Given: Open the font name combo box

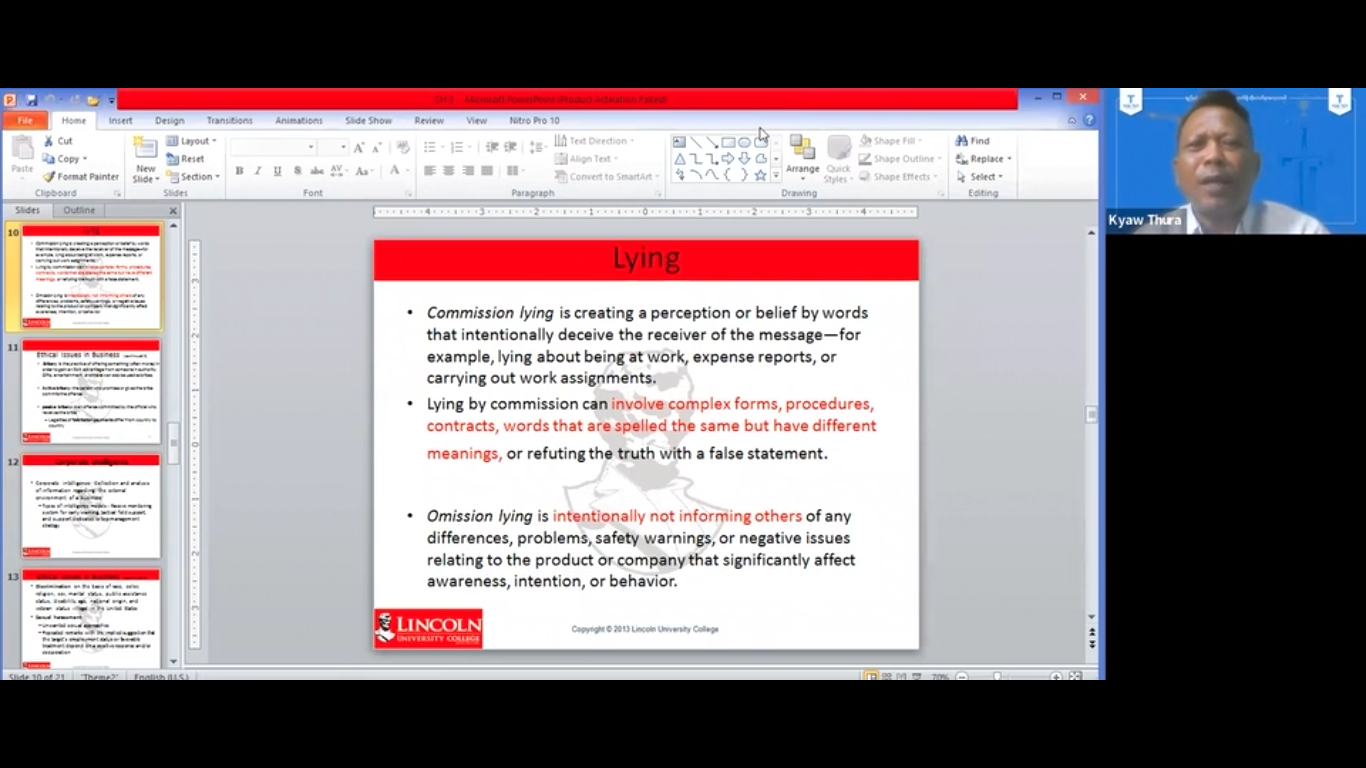Looking at the screenshot, I should tap(273, 147).
